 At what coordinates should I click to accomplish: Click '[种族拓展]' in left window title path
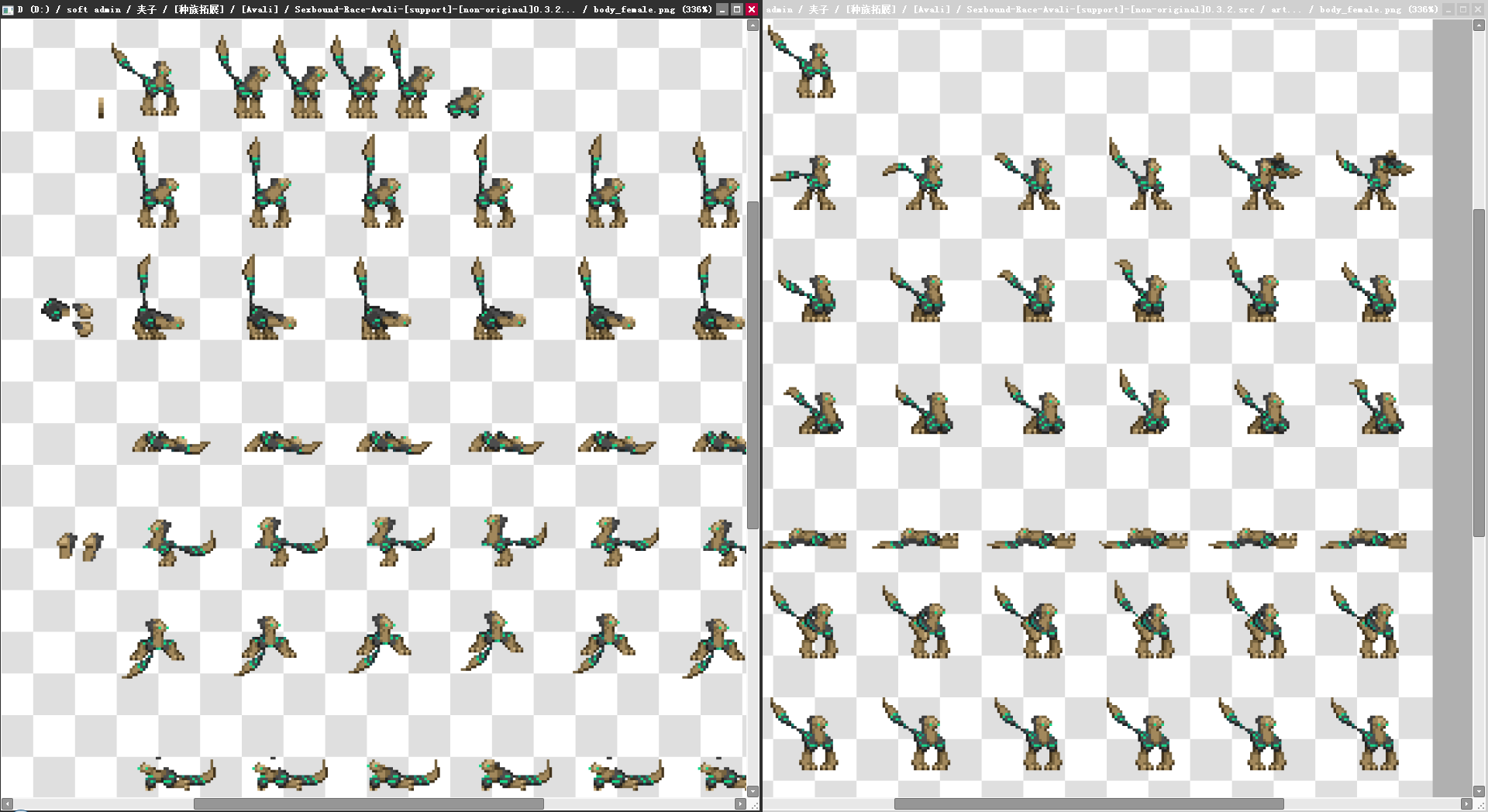pos(199,9)
